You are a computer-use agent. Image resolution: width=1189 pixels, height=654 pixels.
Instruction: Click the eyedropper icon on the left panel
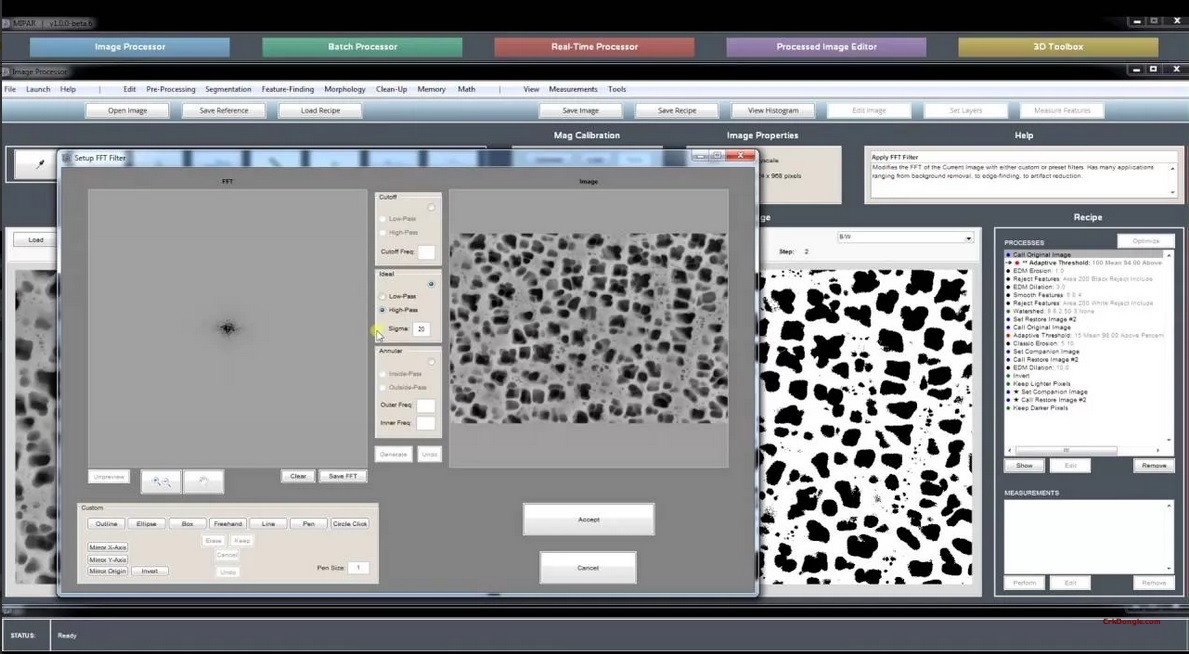40,162
